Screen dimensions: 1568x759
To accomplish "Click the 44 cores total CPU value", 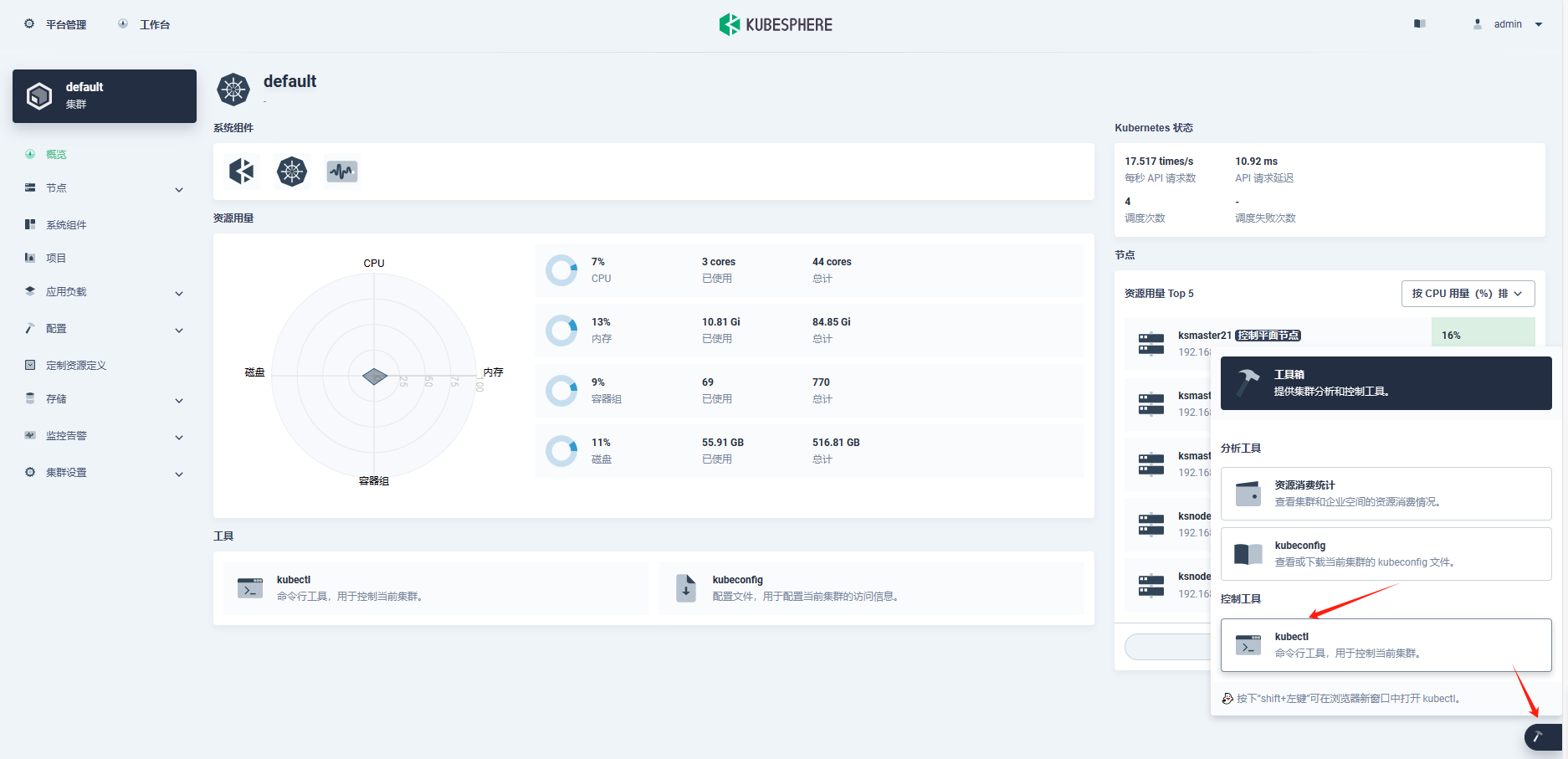I will pos(832,262).
